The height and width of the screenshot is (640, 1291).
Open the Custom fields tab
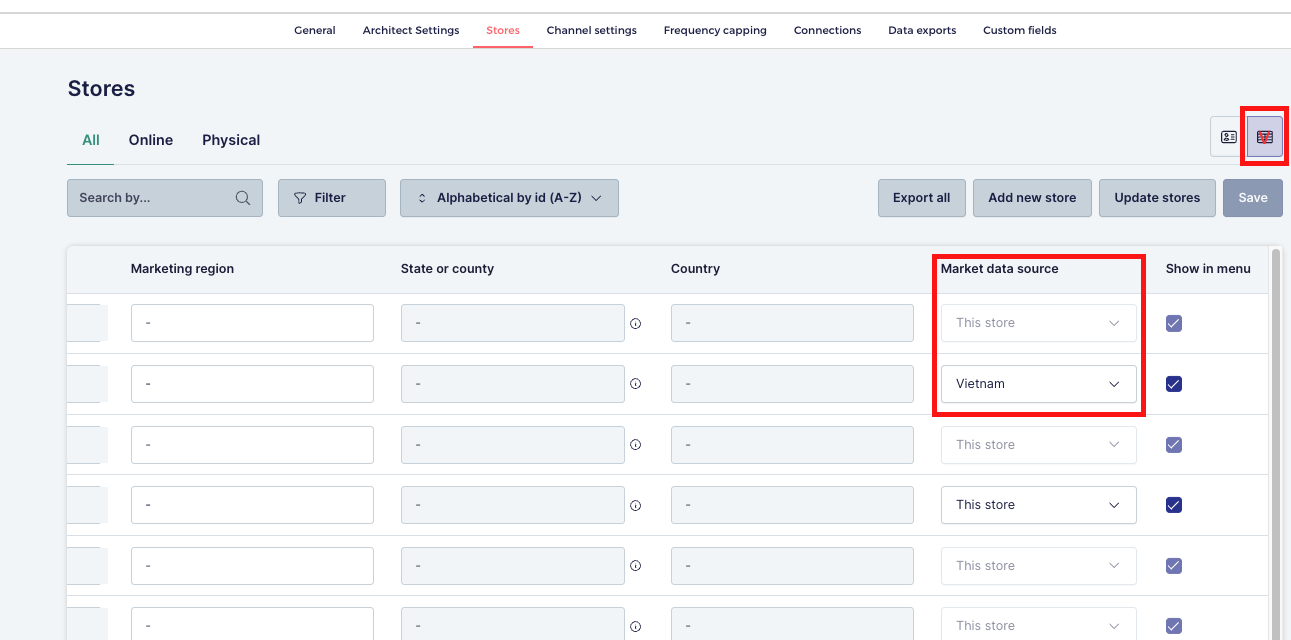[1020, 30]
